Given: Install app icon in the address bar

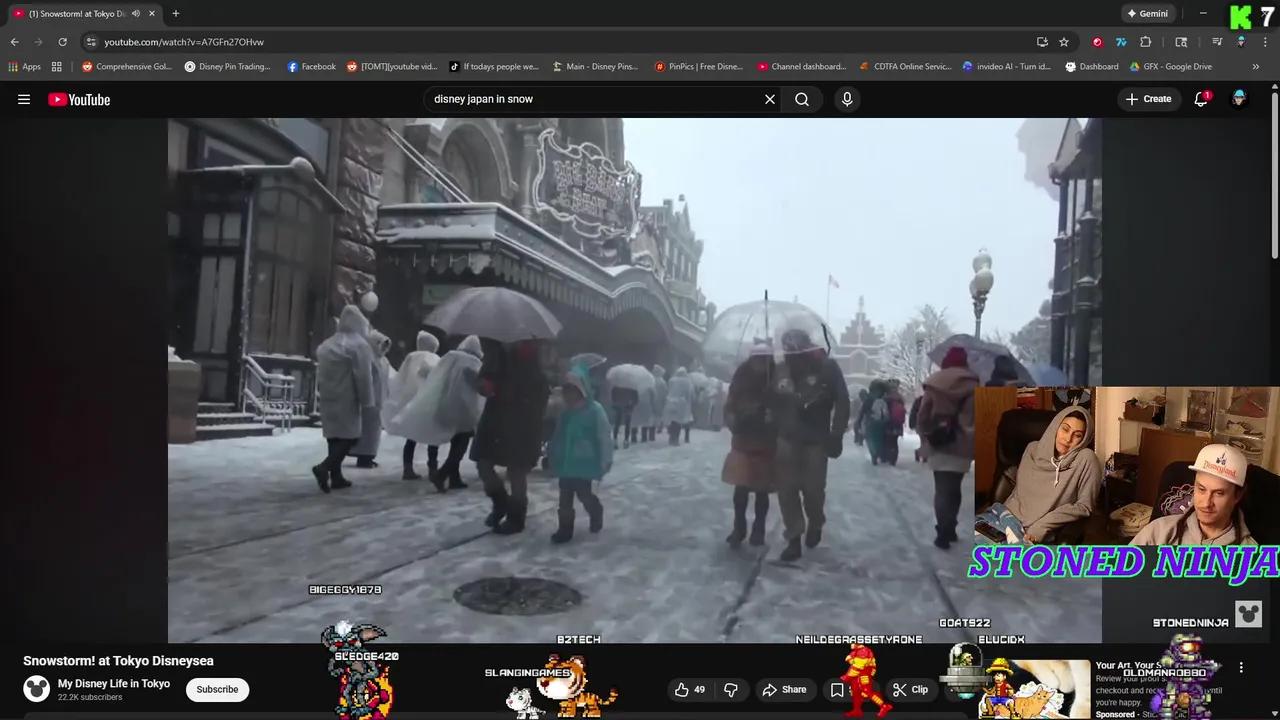Looking at the screenshot, I should tap(1042, 42).
